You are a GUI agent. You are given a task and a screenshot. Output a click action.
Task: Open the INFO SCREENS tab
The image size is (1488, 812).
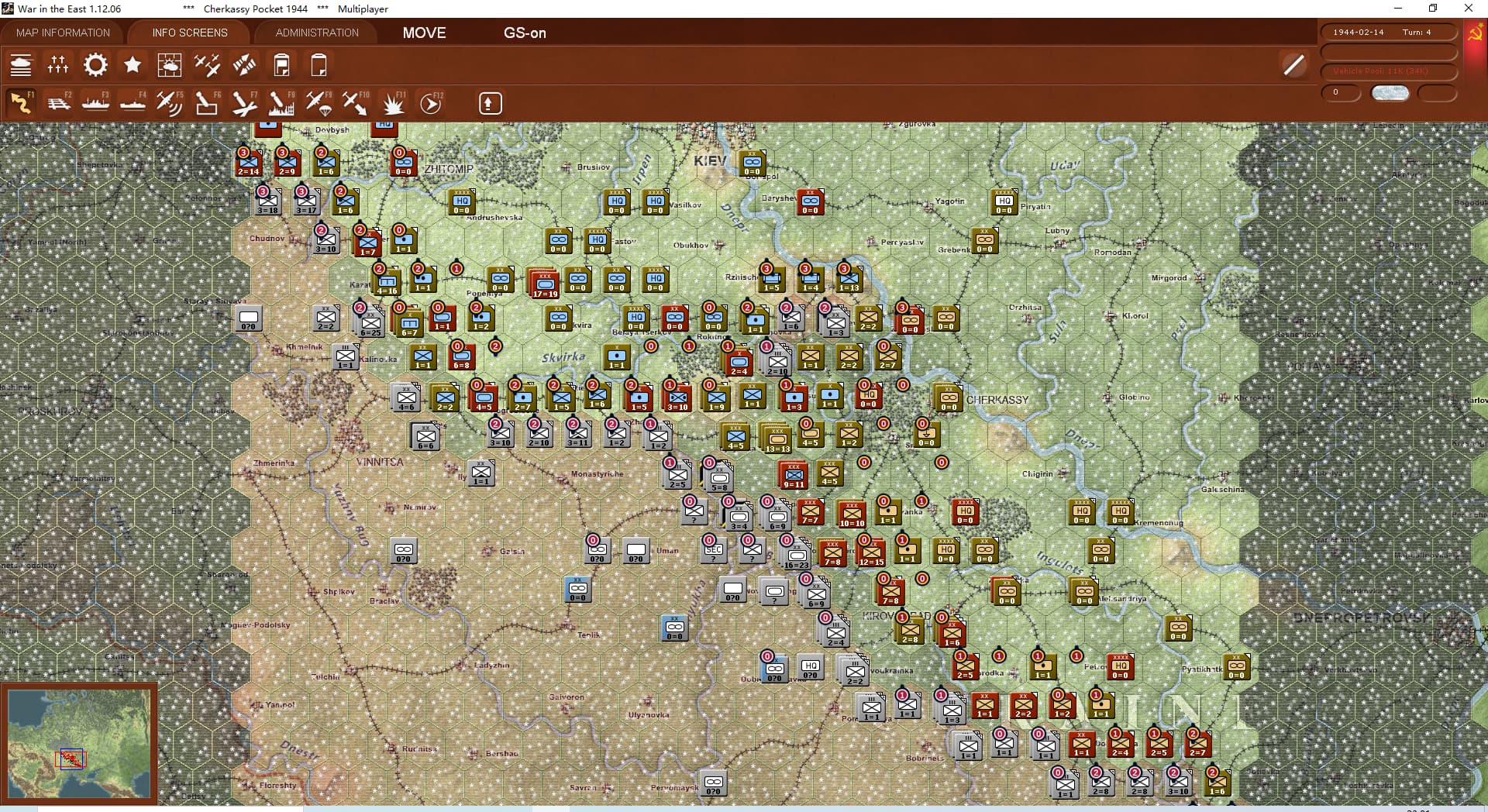(190, 33)
